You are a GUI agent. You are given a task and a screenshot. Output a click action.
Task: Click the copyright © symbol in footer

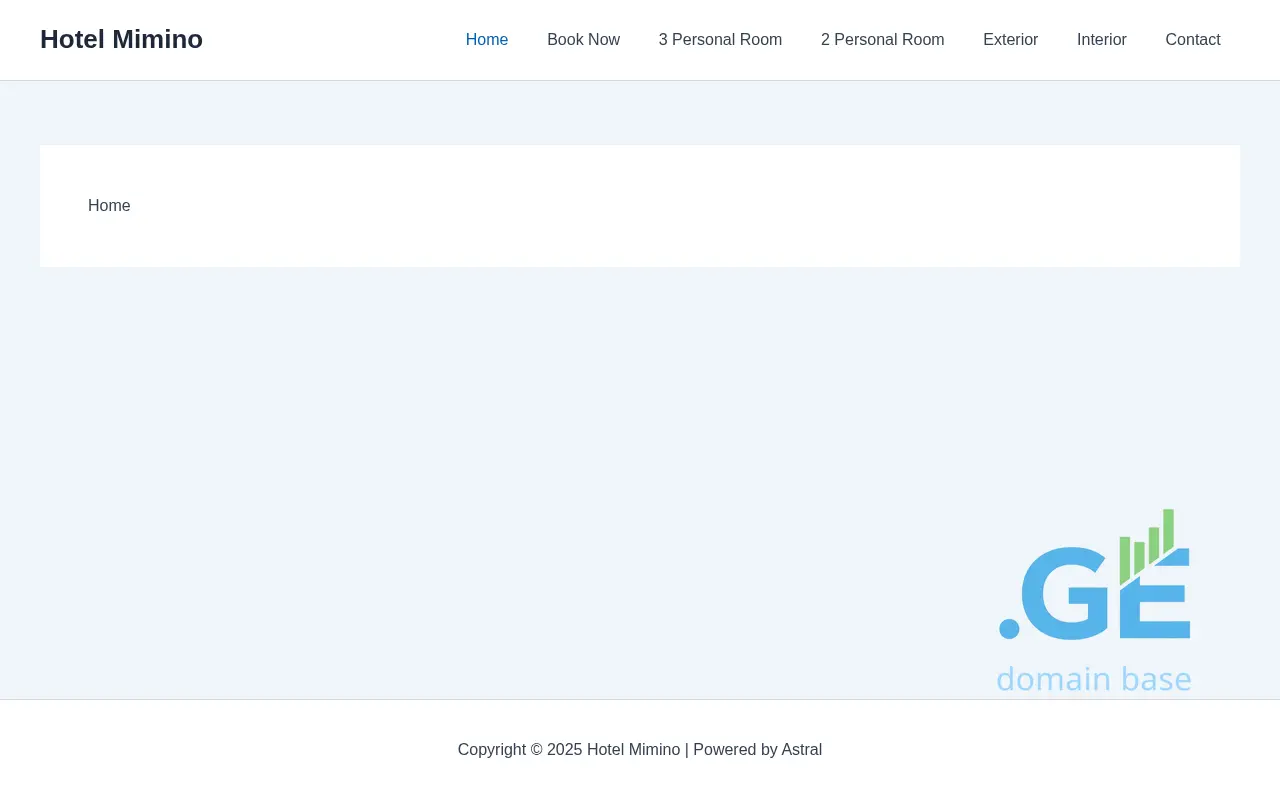(536, 750)
